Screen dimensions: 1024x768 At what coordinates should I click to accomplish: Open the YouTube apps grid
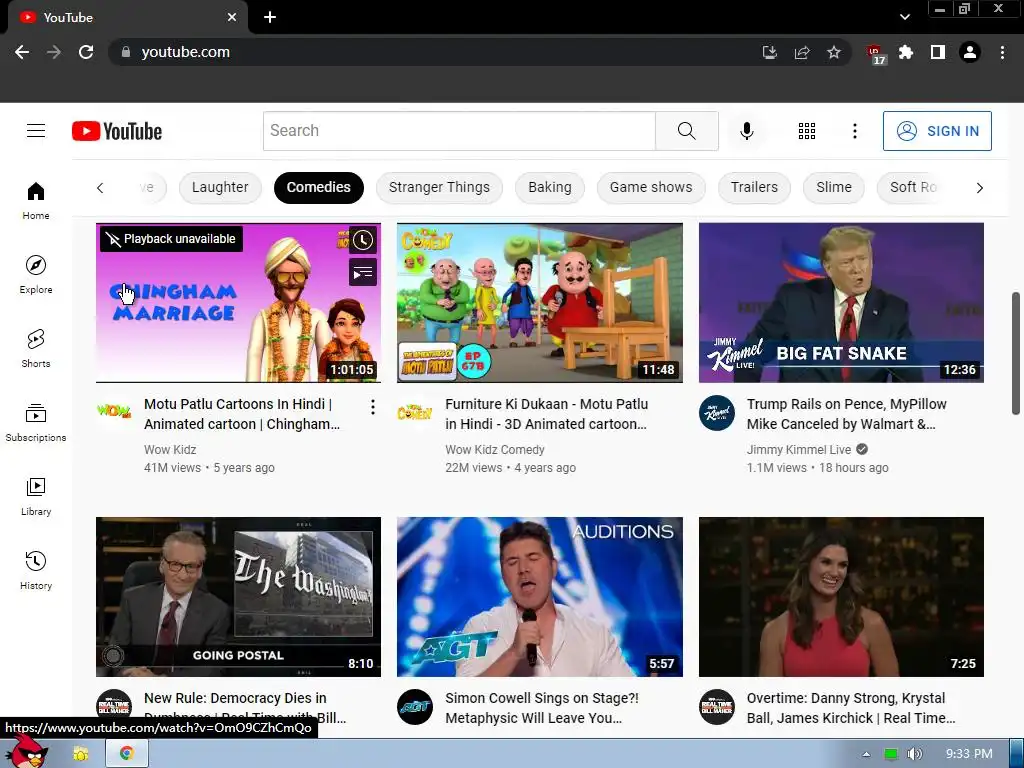[x=807, y=131]
